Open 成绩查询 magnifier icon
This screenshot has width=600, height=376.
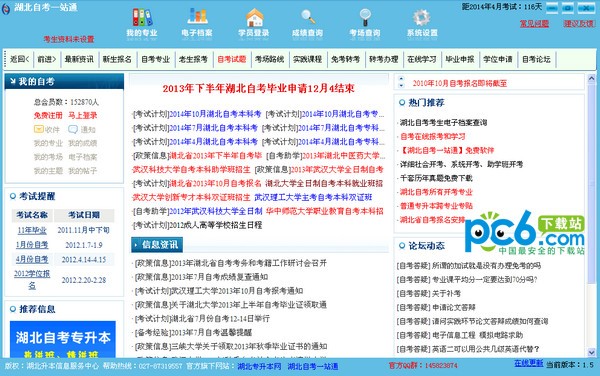point(308,17)
